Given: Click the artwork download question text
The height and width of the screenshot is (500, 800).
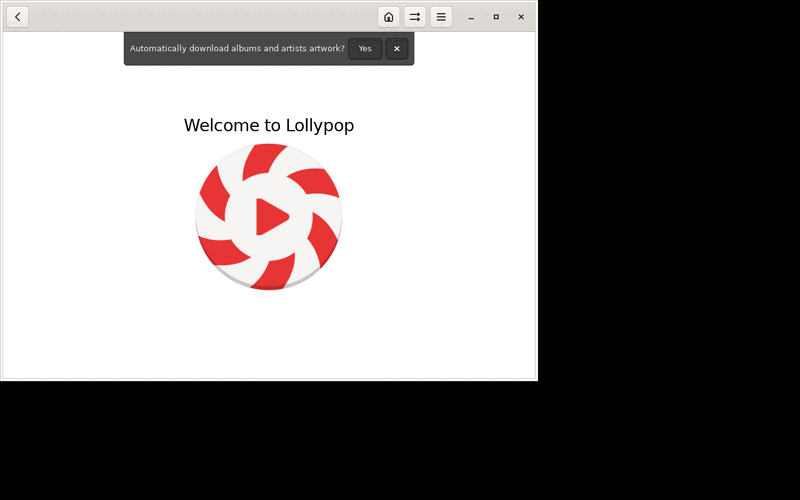Looking at the screenshot, I should pyautogui.click(x=237, y=48).
